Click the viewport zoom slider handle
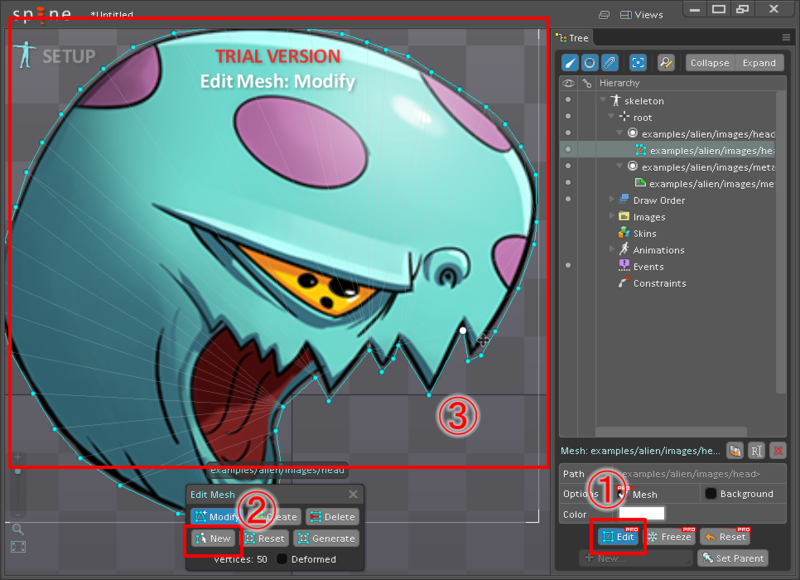The image size is (800, 580). (18, 471)
